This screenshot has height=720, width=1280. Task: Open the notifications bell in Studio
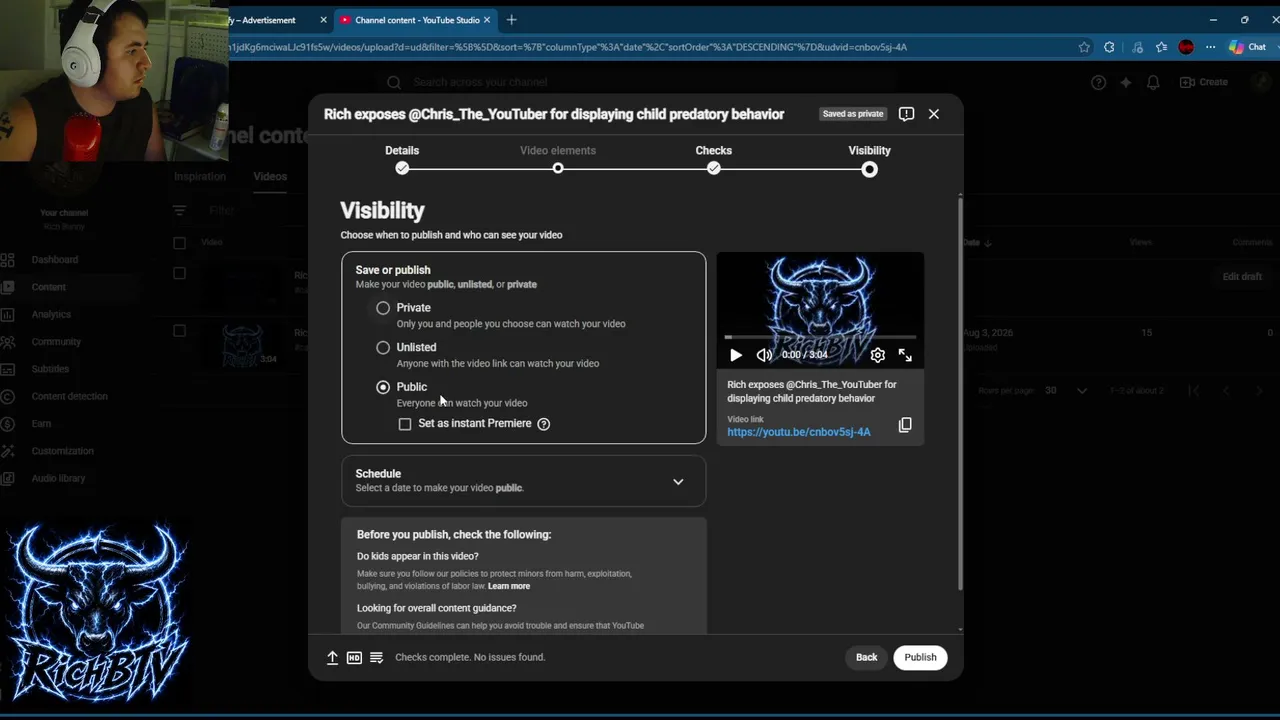[x=1153, y=82]
